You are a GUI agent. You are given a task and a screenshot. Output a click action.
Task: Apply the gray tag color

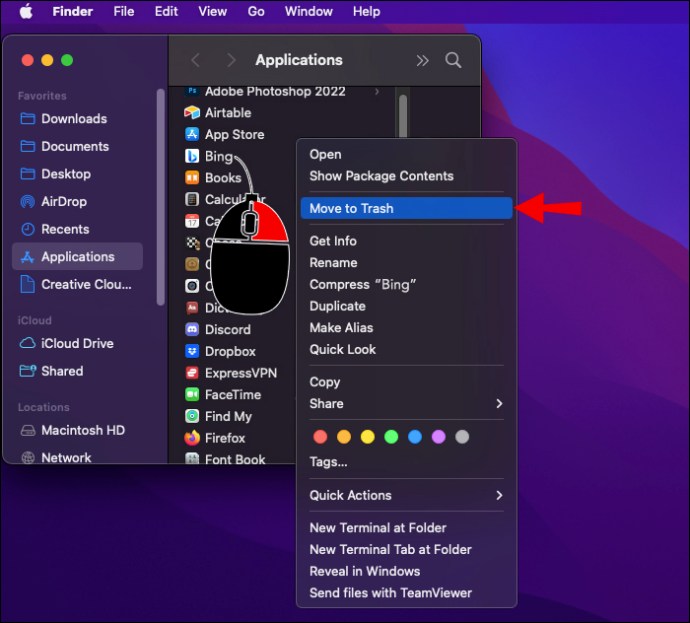click(462, 437)
